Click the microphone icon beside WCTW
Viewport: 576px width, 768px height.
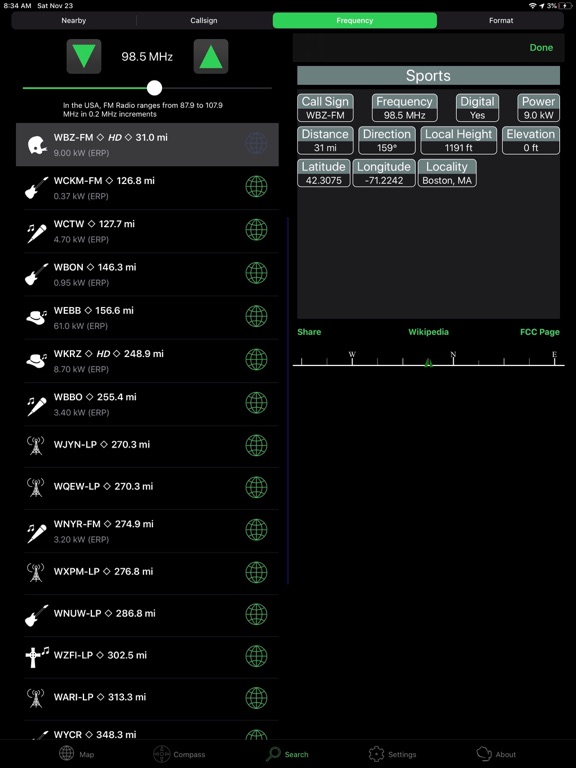point(37,232)
